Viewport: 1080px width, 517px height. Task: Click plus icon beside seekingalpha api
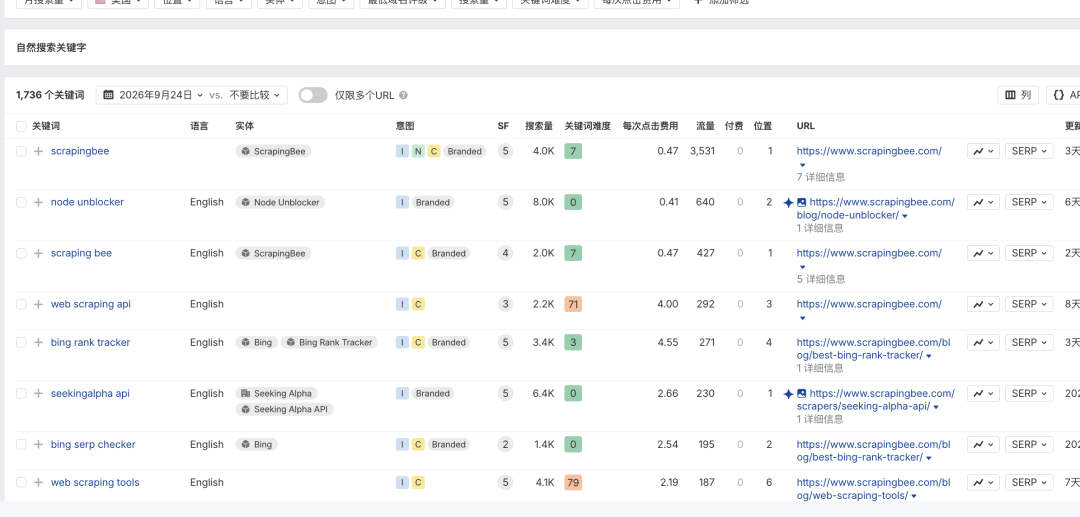[39, 394]
